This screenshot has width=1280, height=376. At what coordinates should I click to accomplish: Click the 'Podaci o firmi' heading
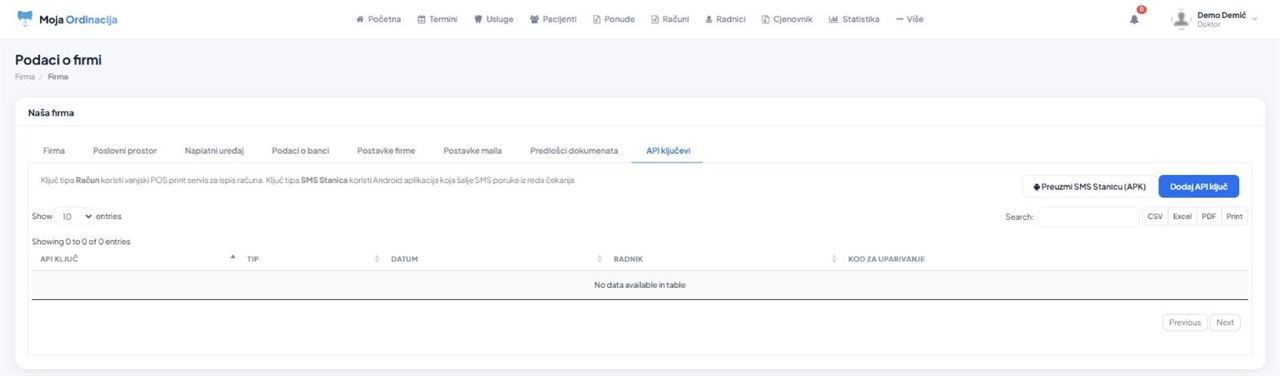pyautogui.click(x=58, y=60)
